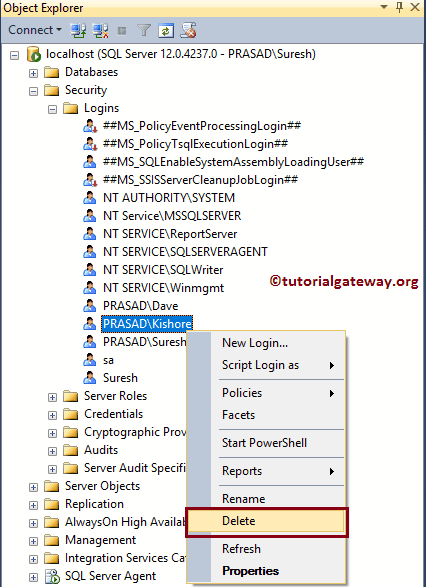This screenshot has height=587, width=426.
Task: Click the localhost server database icon
Action: [x=34, y=55]
